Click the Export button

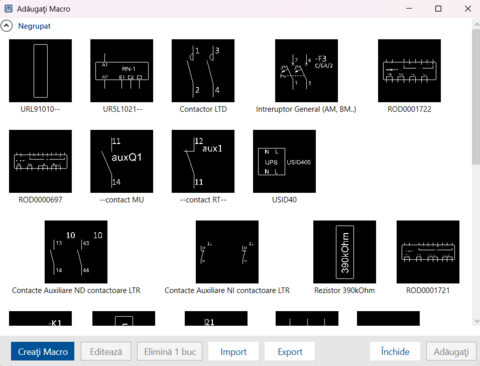(290, 351)
